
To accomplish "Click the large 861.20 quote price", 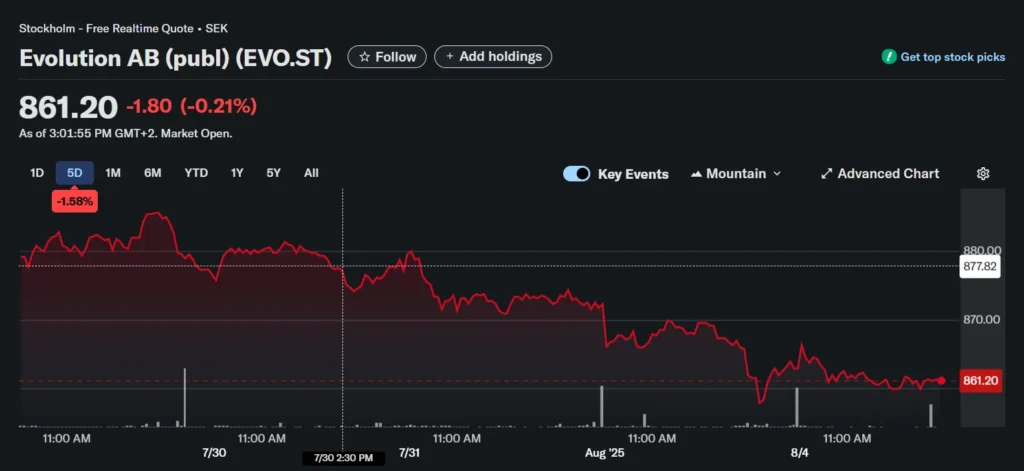I will tap(68, 107).
